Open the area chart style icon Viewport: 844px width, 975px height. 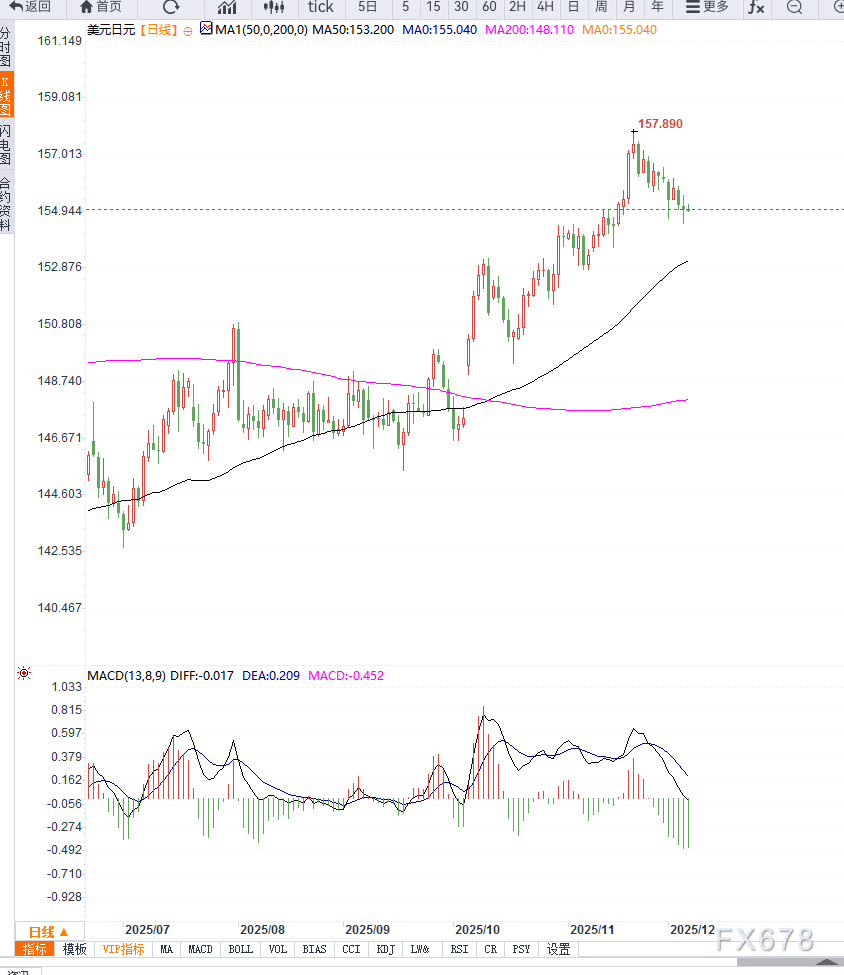(x=227, y=7)
